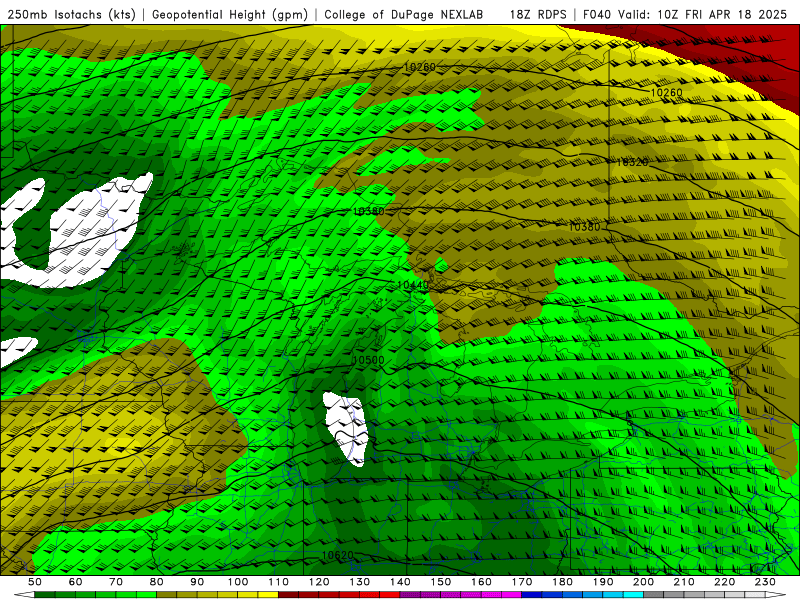The width and height of the screenshot is (800, 600).
Task: Select the cyan swatch below 200
Action: pos(634,595)
